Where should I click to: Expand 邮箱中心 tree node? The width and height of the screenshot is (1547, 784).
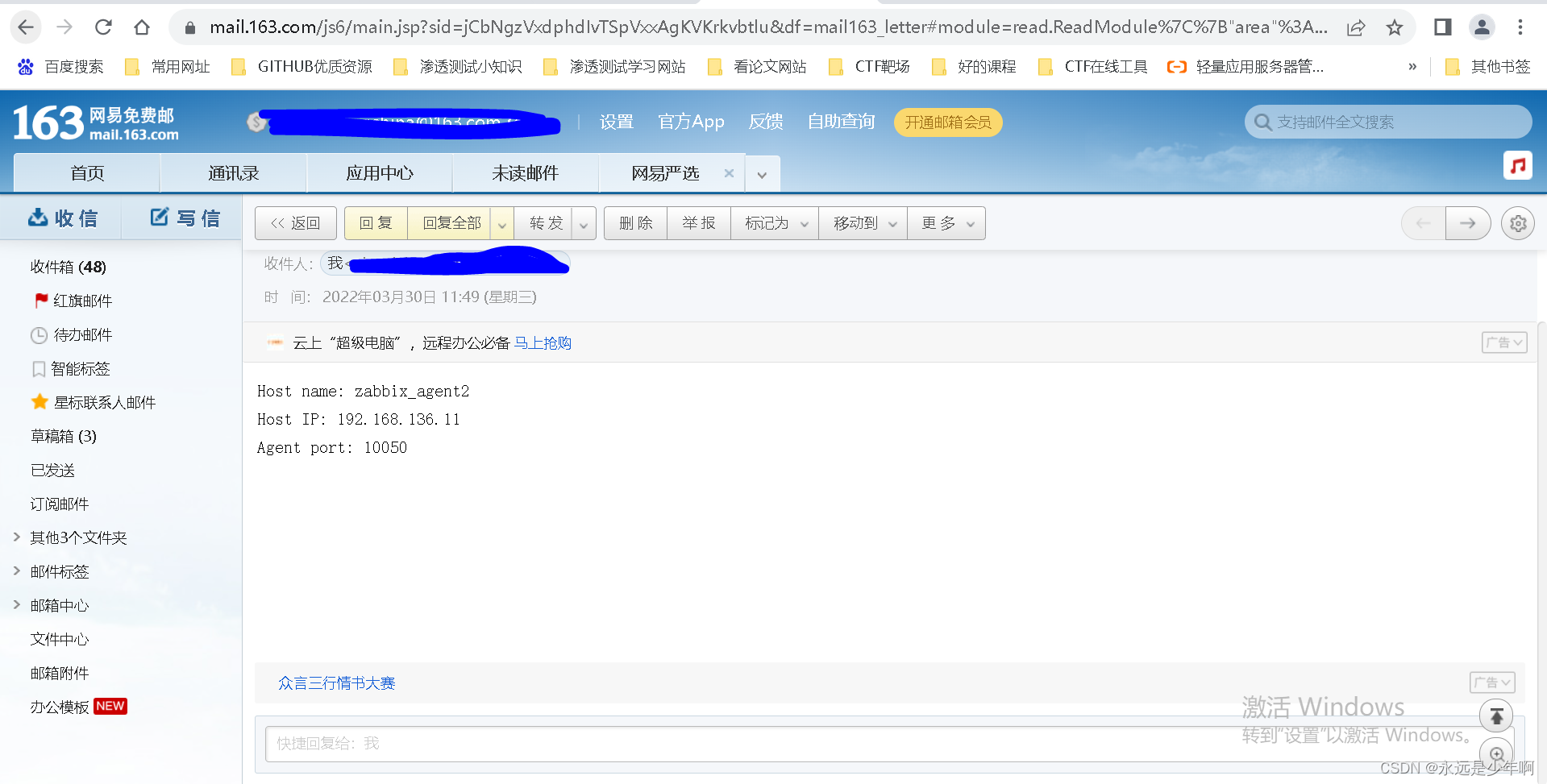point(16,604)
